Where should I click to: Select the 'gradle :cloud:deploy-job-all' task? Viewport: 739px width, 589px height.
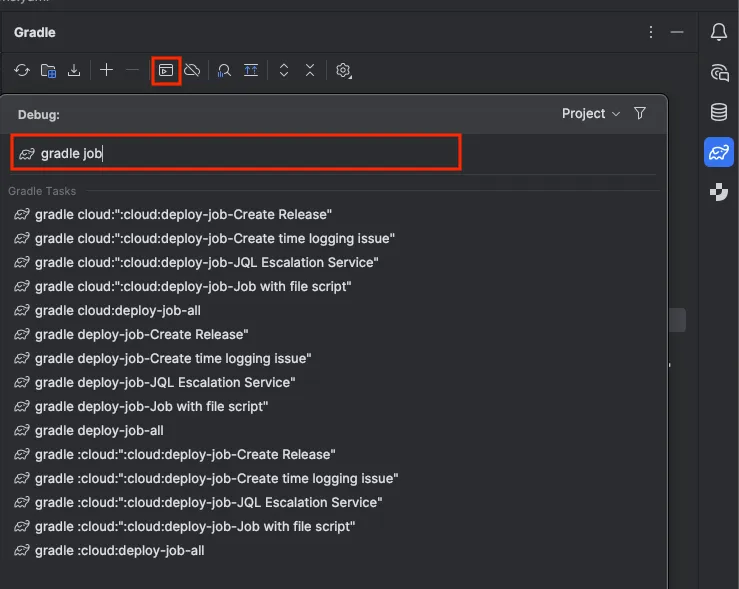click(334, 551)
